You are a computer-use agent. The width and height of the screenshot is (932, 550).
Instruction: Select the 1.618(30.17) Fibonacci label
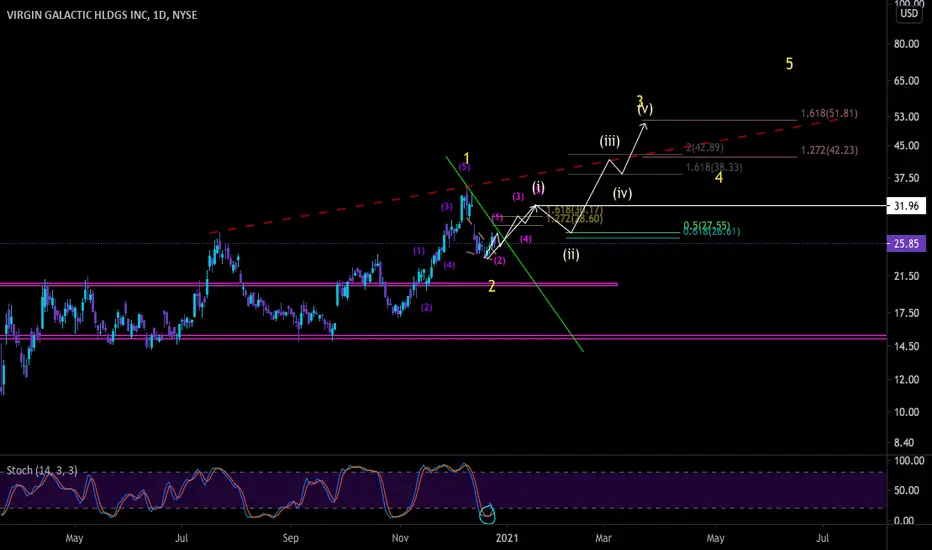pyautogui.click(x=574, y=210)
